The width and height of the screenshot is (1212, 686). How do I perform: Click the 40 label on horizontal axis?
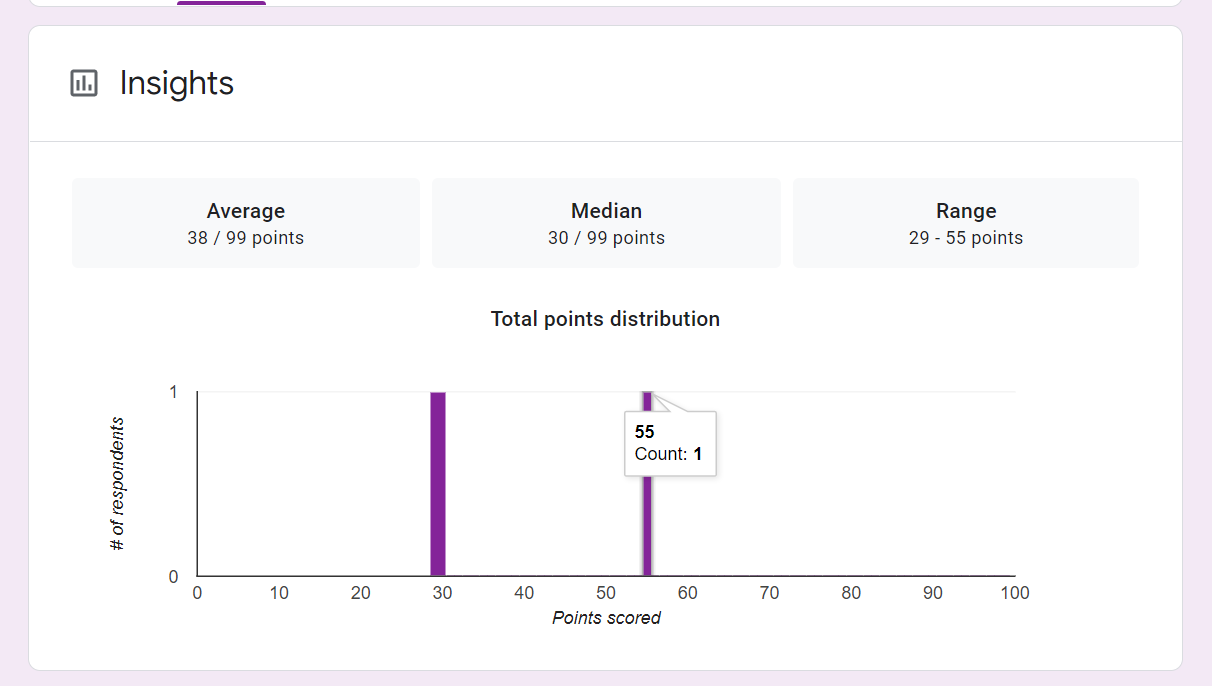point(524,593)
